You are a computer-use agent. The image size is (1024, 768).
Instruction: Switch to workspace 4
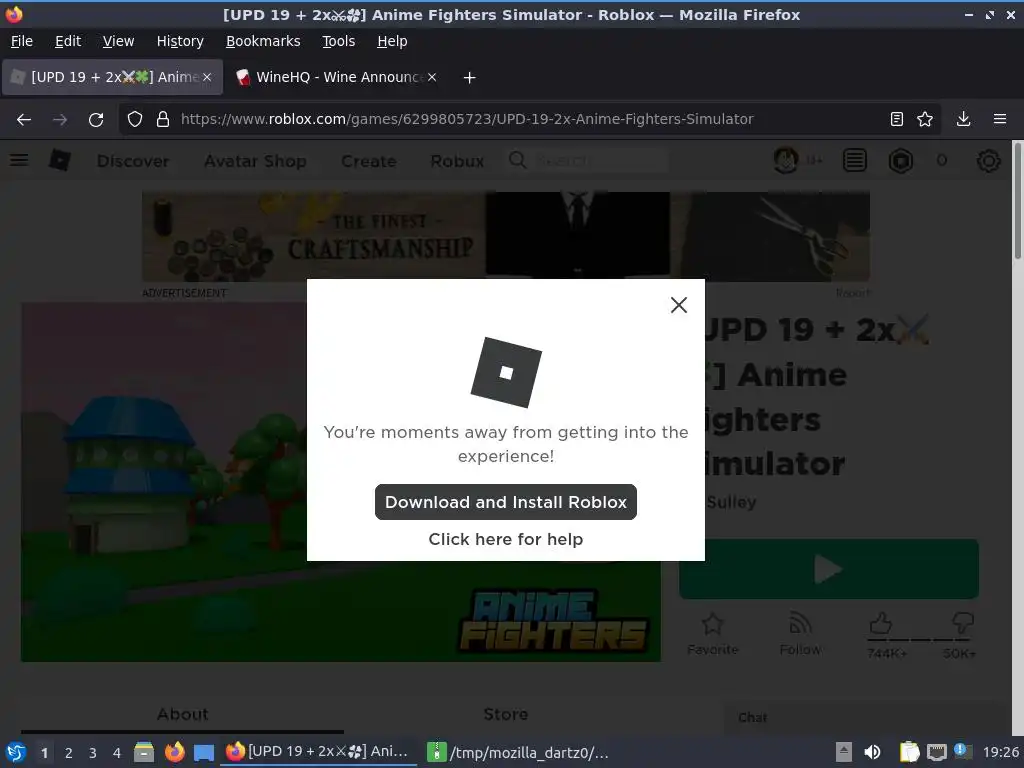tap(117, 753)
